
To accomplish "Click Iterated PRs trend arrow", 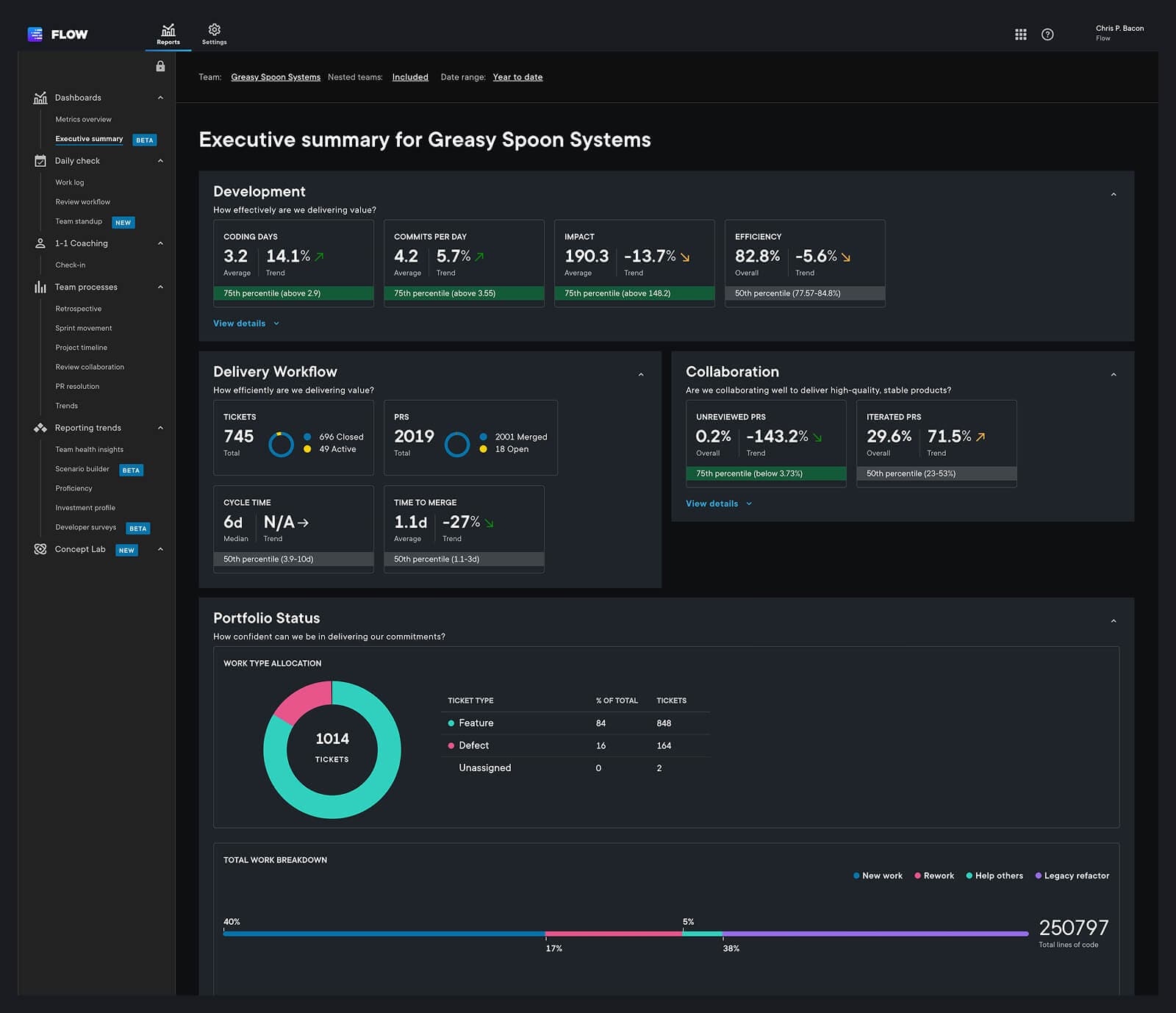I will [x=980, y=437].
